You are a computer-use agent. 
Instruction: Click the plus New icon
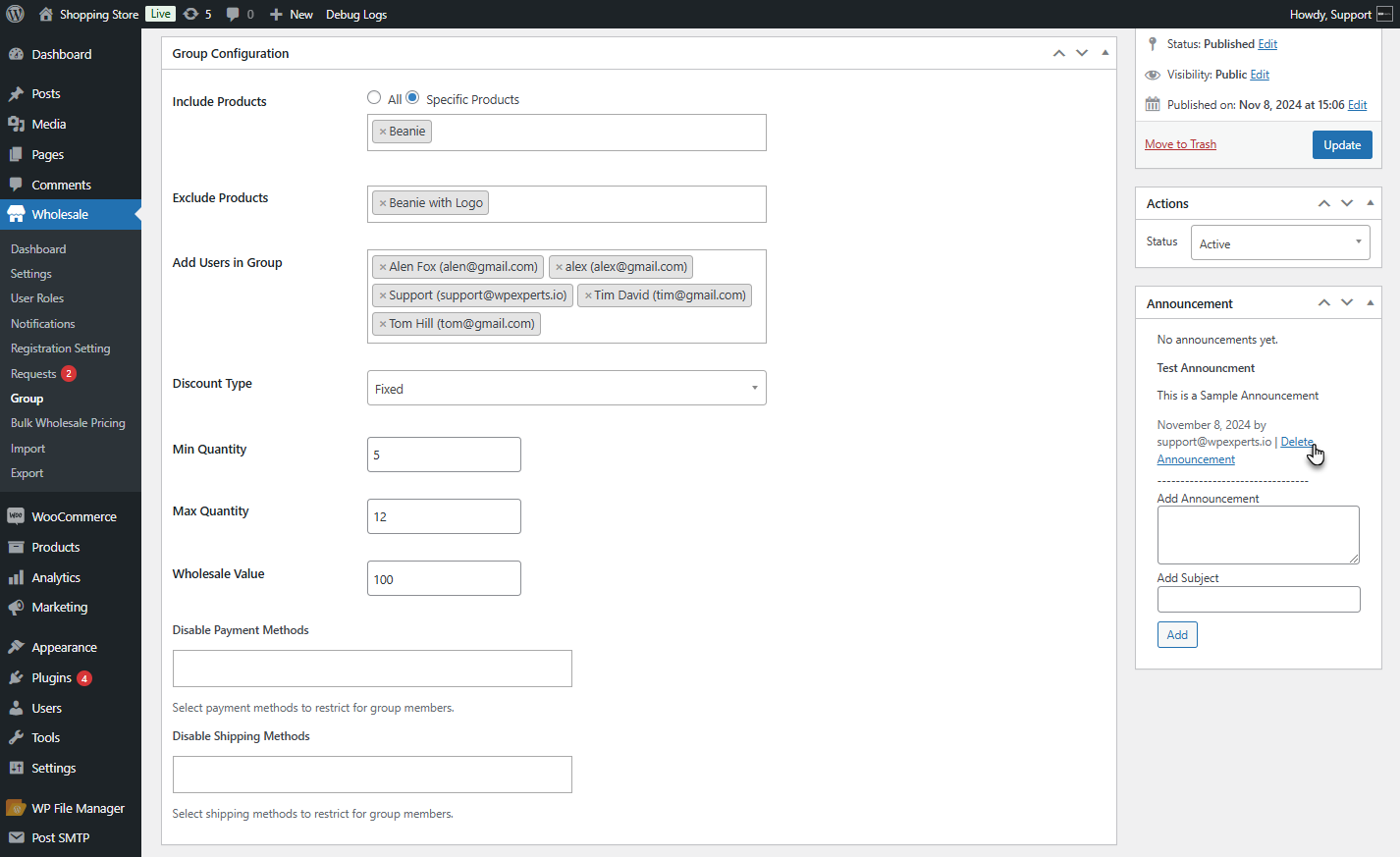coord(276,14)
